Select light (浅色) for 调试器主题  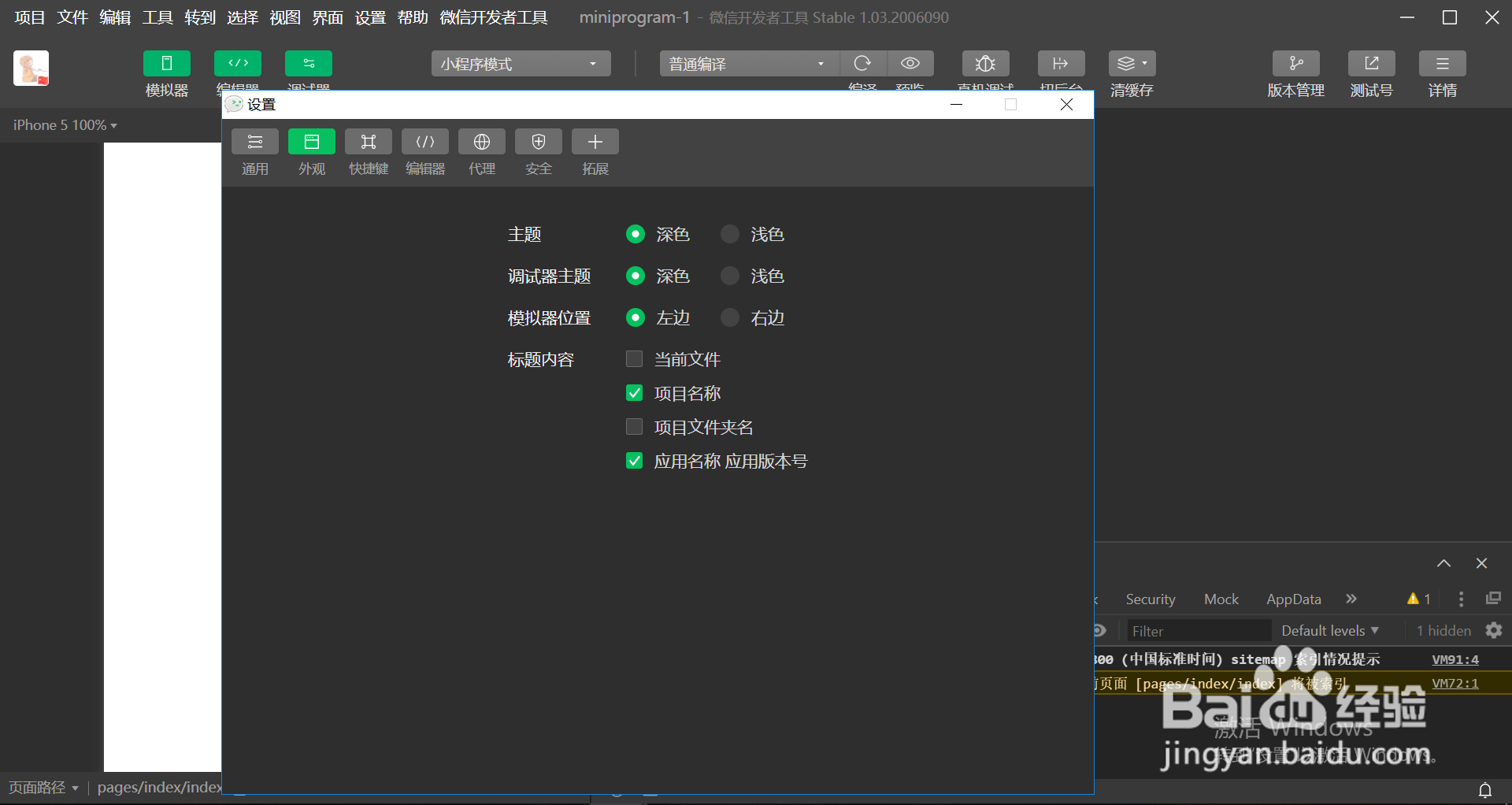tap(730, 276)
